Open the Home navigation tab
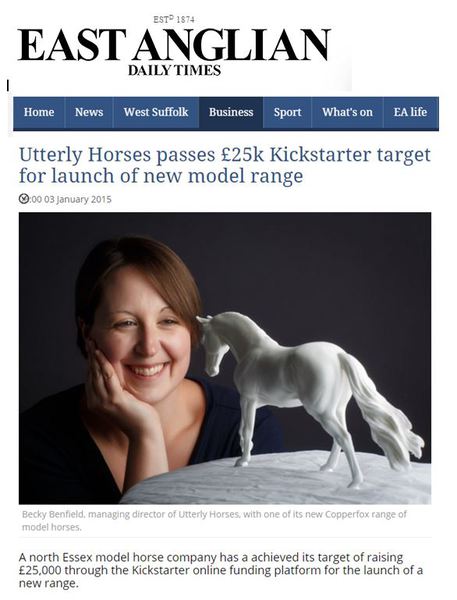 coord(39,112)
